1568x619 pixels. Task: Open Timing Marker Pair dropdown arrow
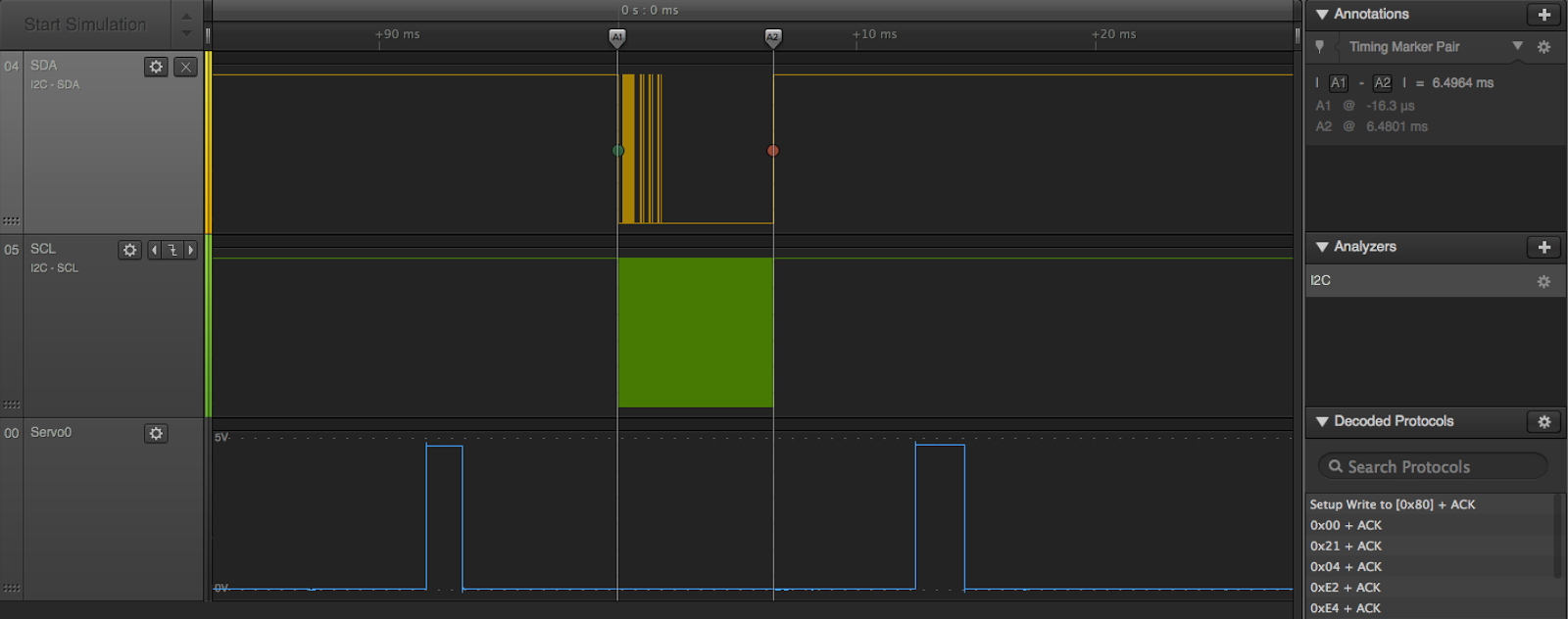click(1518, 46)
